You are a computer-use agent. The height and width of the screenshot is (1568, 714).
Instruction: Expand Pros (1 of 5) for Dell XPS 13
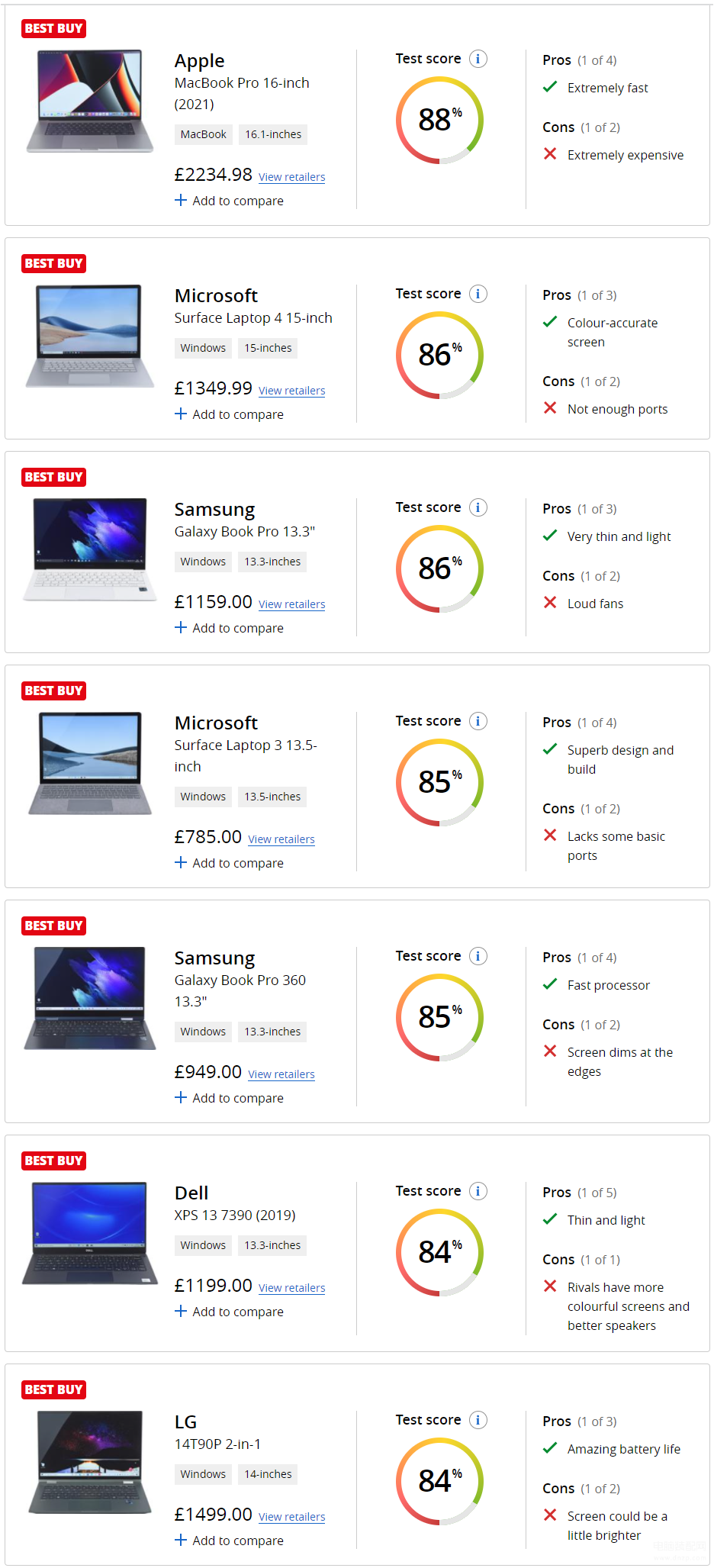pyautogui.click(x=580, y=1193)
